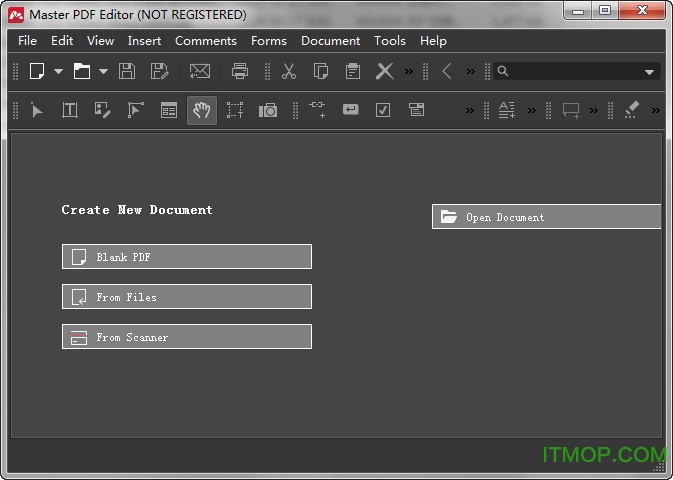Viewport: 673px width, 480px height.
Task: Expand navigation toolbar overflow chevron
Action: [471, 71]
